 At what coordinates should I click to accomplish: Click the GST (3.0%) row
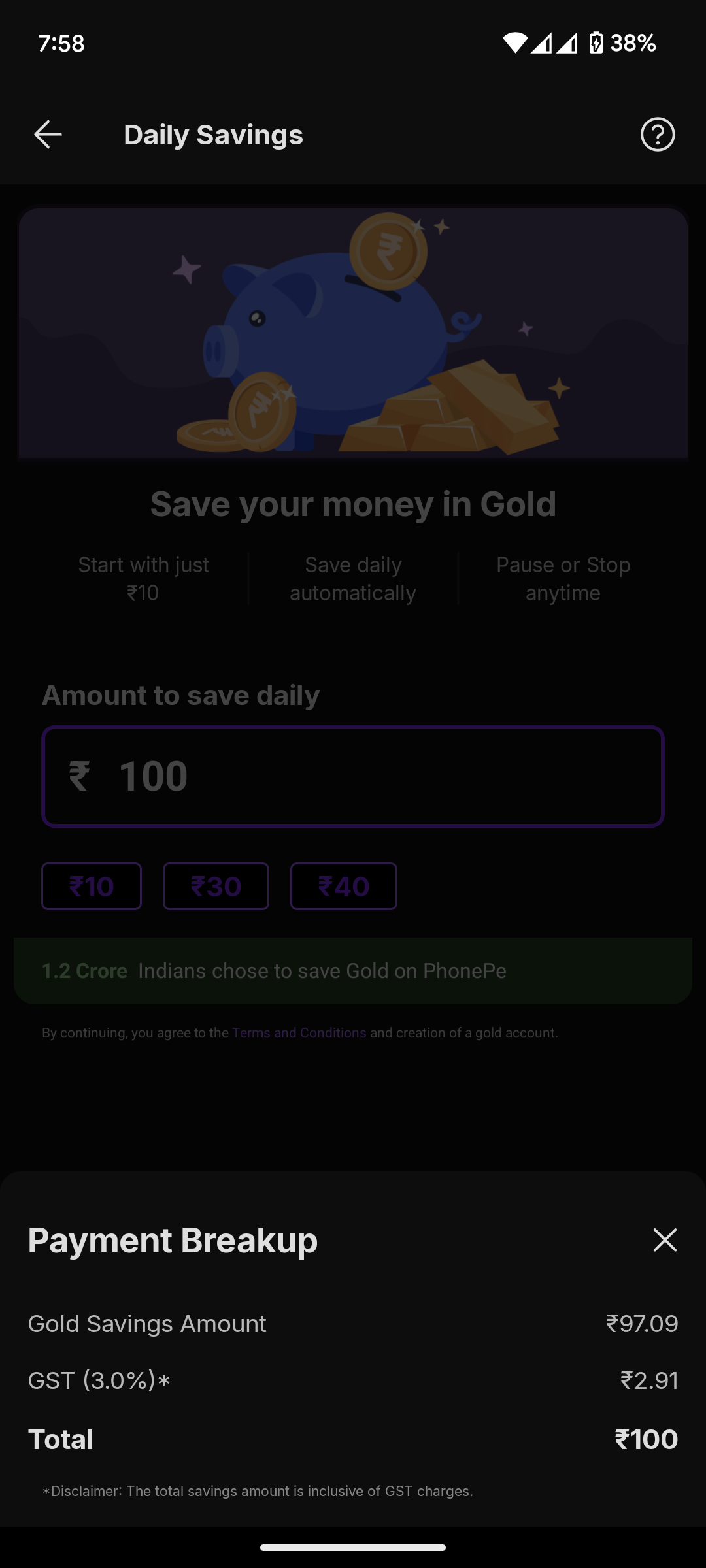click(x=353, y=1380)
